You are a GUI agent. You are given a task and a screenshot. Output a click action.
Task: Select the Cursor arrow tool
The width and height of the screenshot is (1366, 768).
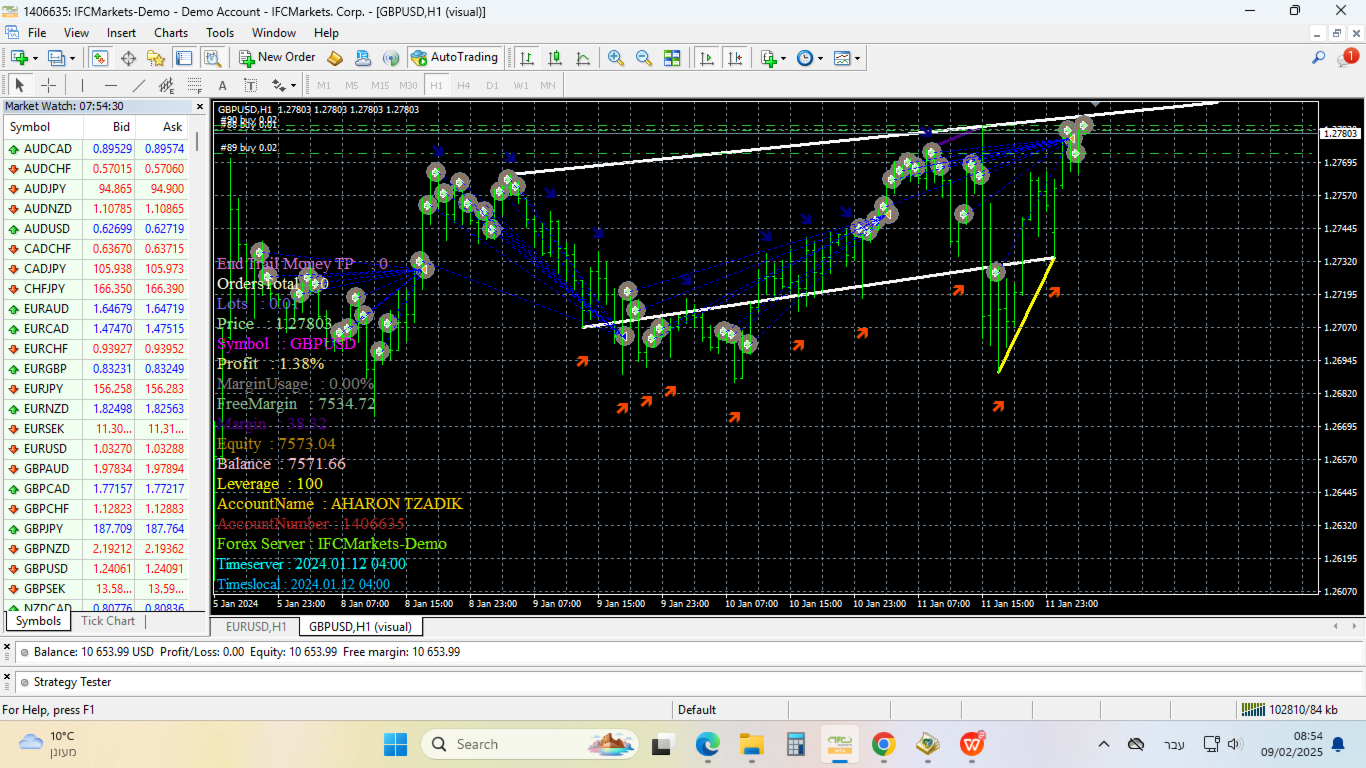pos(19,85)
